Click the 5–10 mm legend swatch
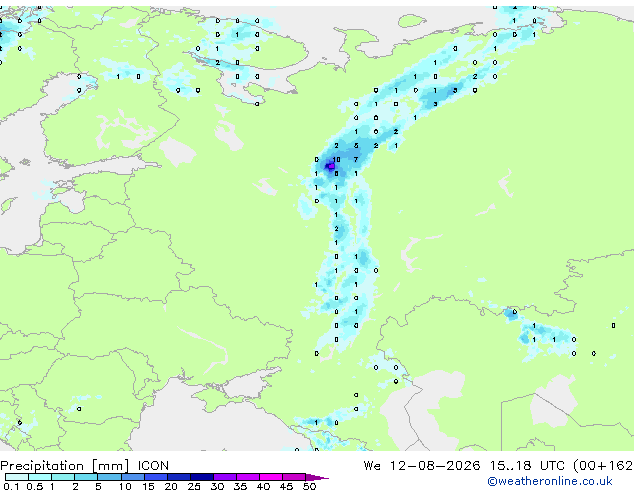The width and height of the screenshot is (634, 490). pyautogui.click(x=110, y=477)
